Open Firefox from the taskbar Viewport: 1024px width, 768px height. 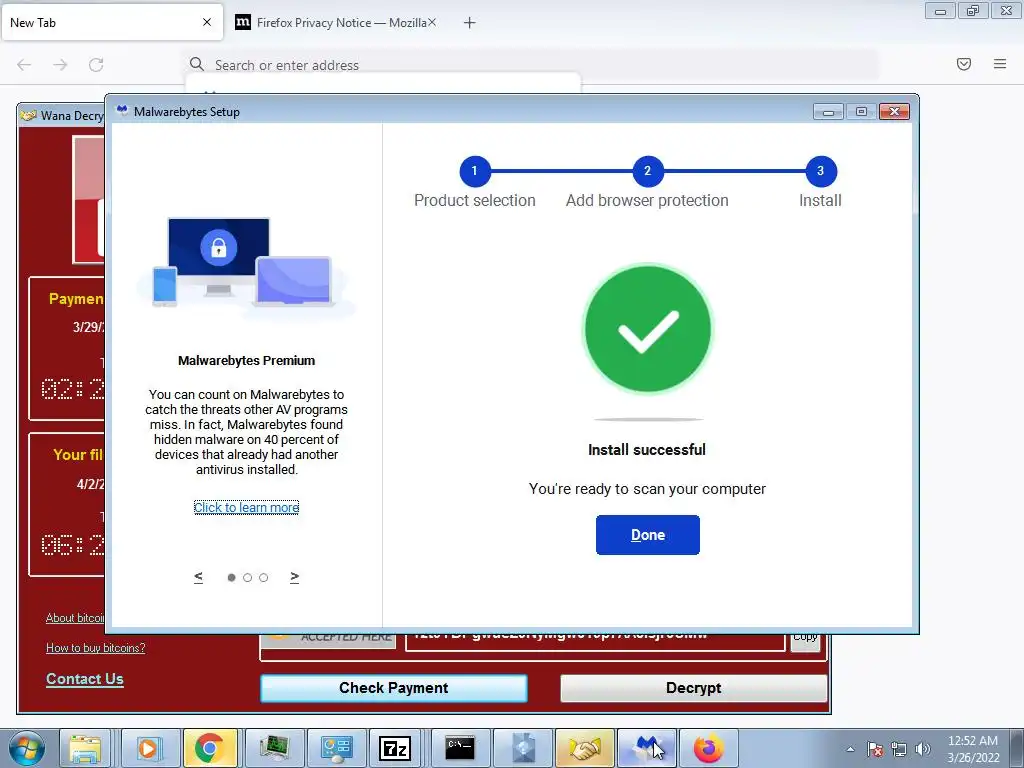pos(709,748)
